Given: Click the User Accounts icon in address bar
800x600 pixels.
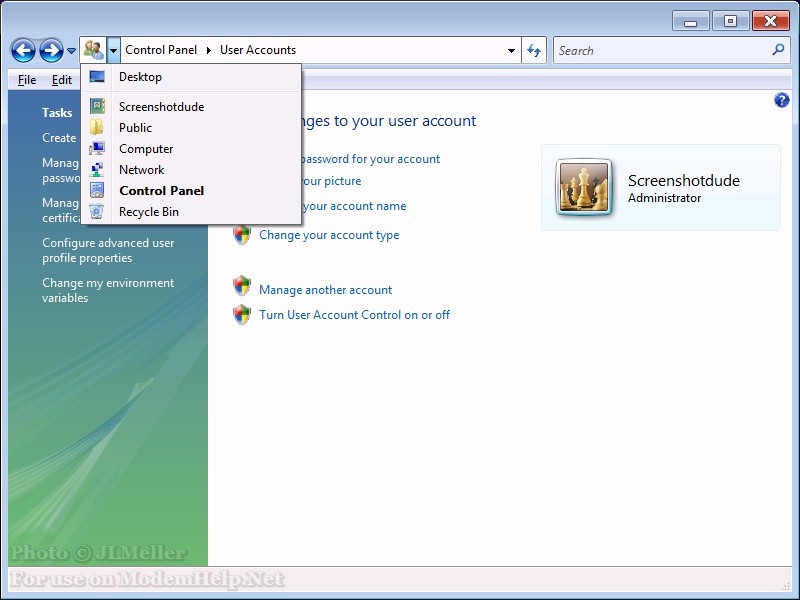Looking at the screenshot, I should (93, 50).
